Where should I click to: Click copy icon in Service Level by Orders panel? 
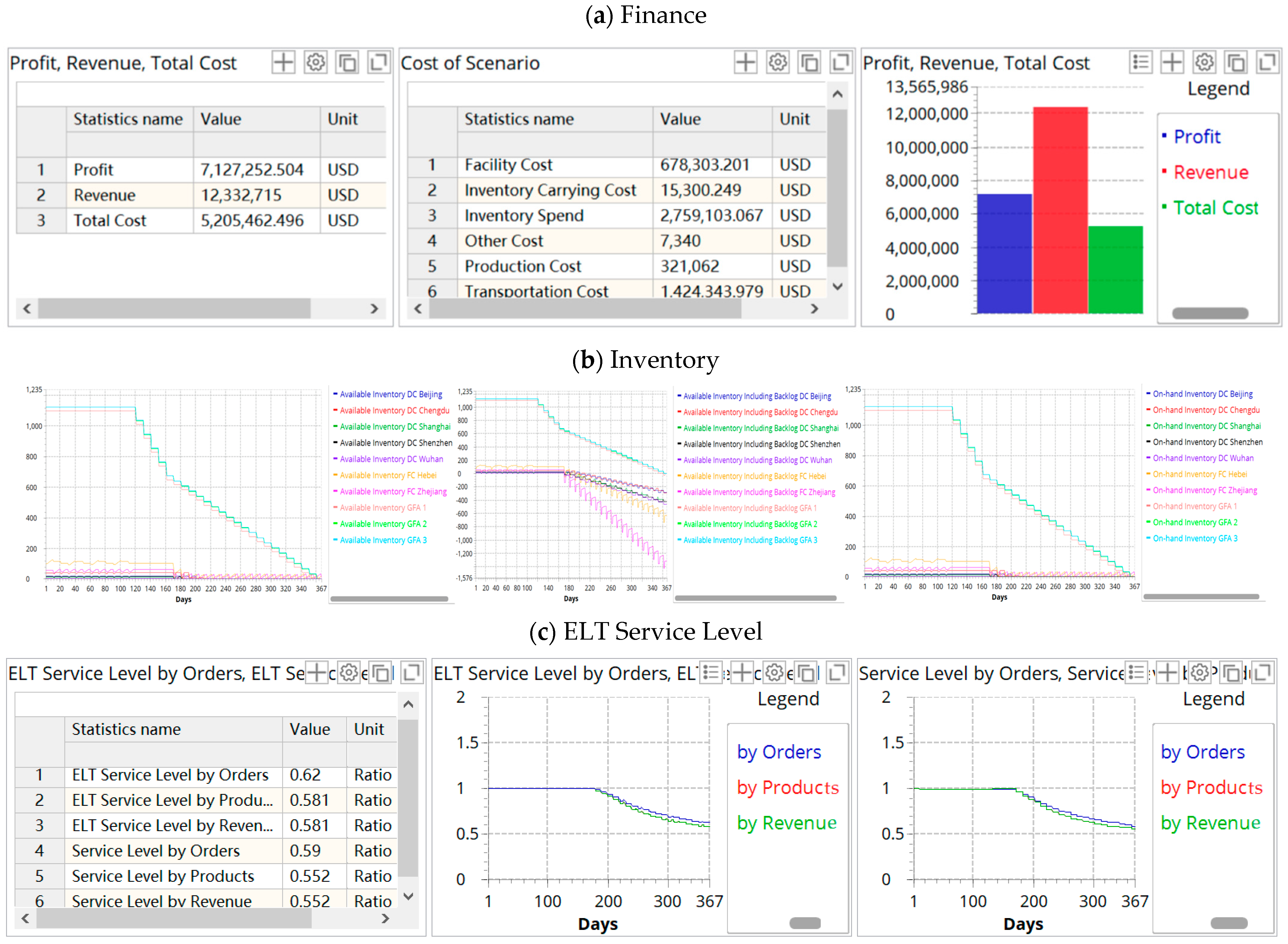pos(1231,672)
